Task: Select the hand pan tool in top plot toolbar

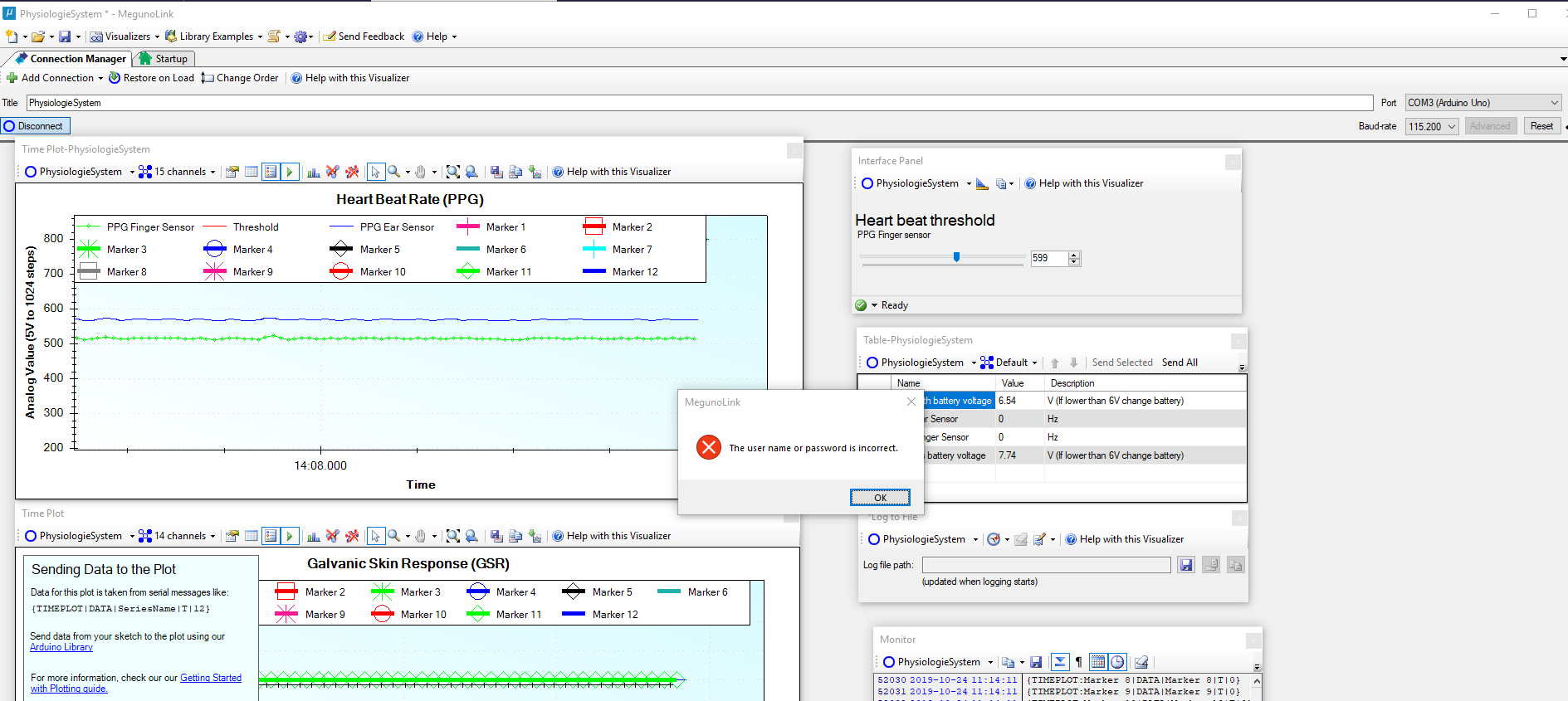Action: [x=421, y=172]
